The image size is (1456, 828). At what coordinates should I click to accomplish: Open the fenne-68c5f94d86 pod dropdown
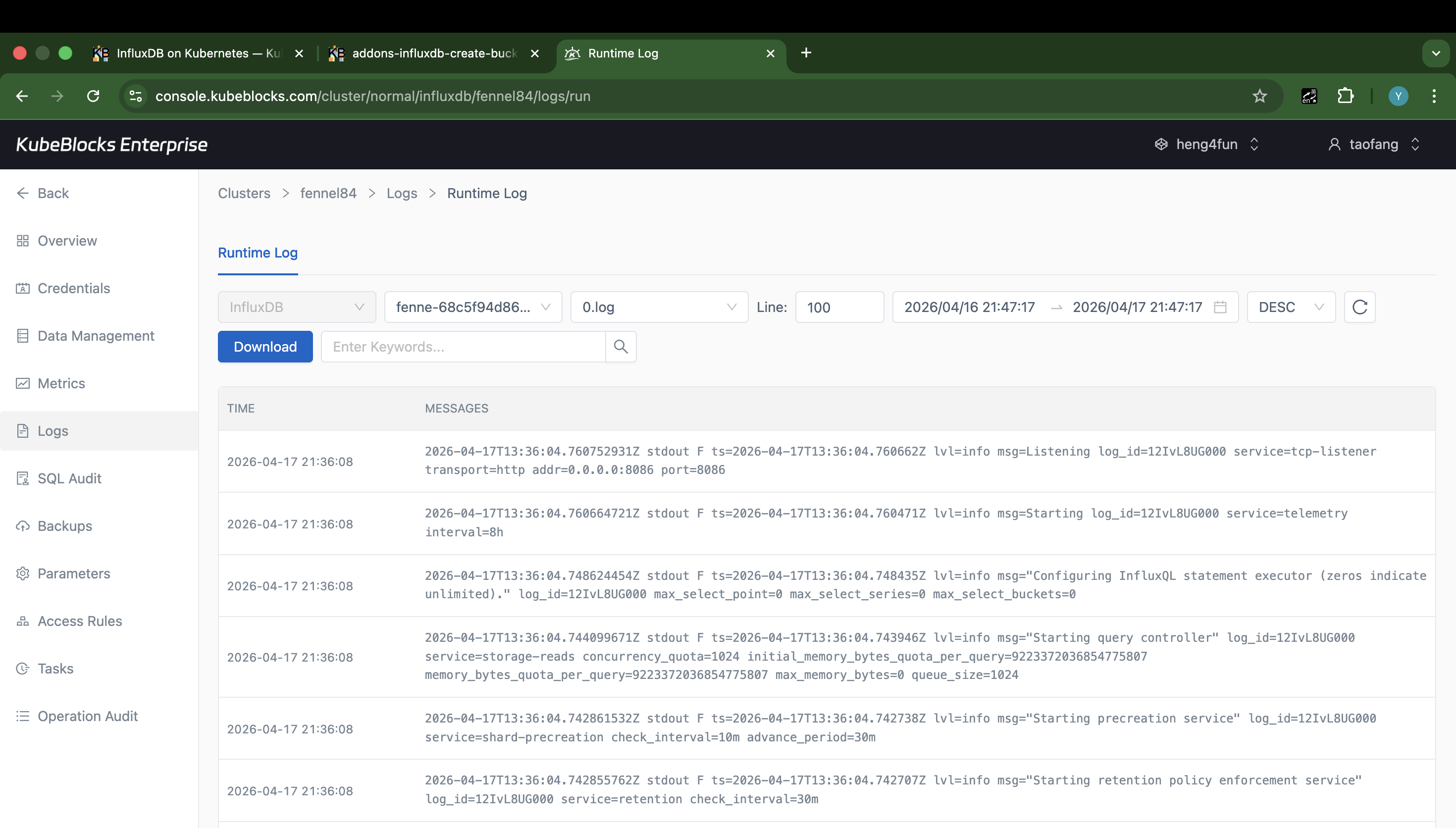pyautogui.click(x=473, y=307)
